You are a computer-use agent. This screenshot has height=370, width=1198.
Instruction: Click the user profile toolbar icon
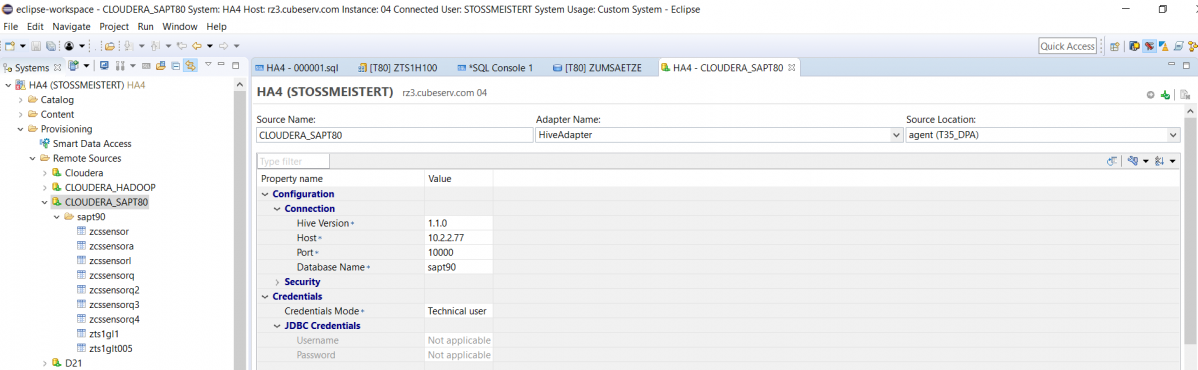pyautogui.click(x=69, y=46)
